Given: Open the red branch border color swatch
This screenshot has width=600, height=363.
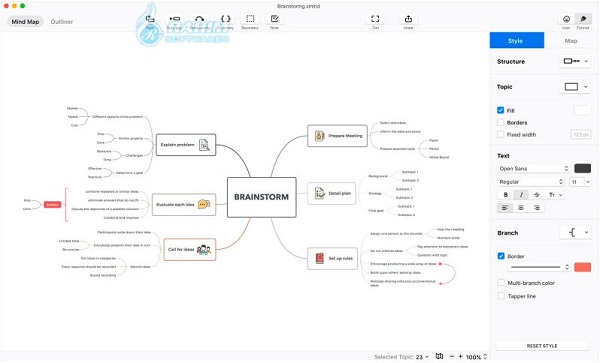Looking at the screenshot, I should click(582, 267).
